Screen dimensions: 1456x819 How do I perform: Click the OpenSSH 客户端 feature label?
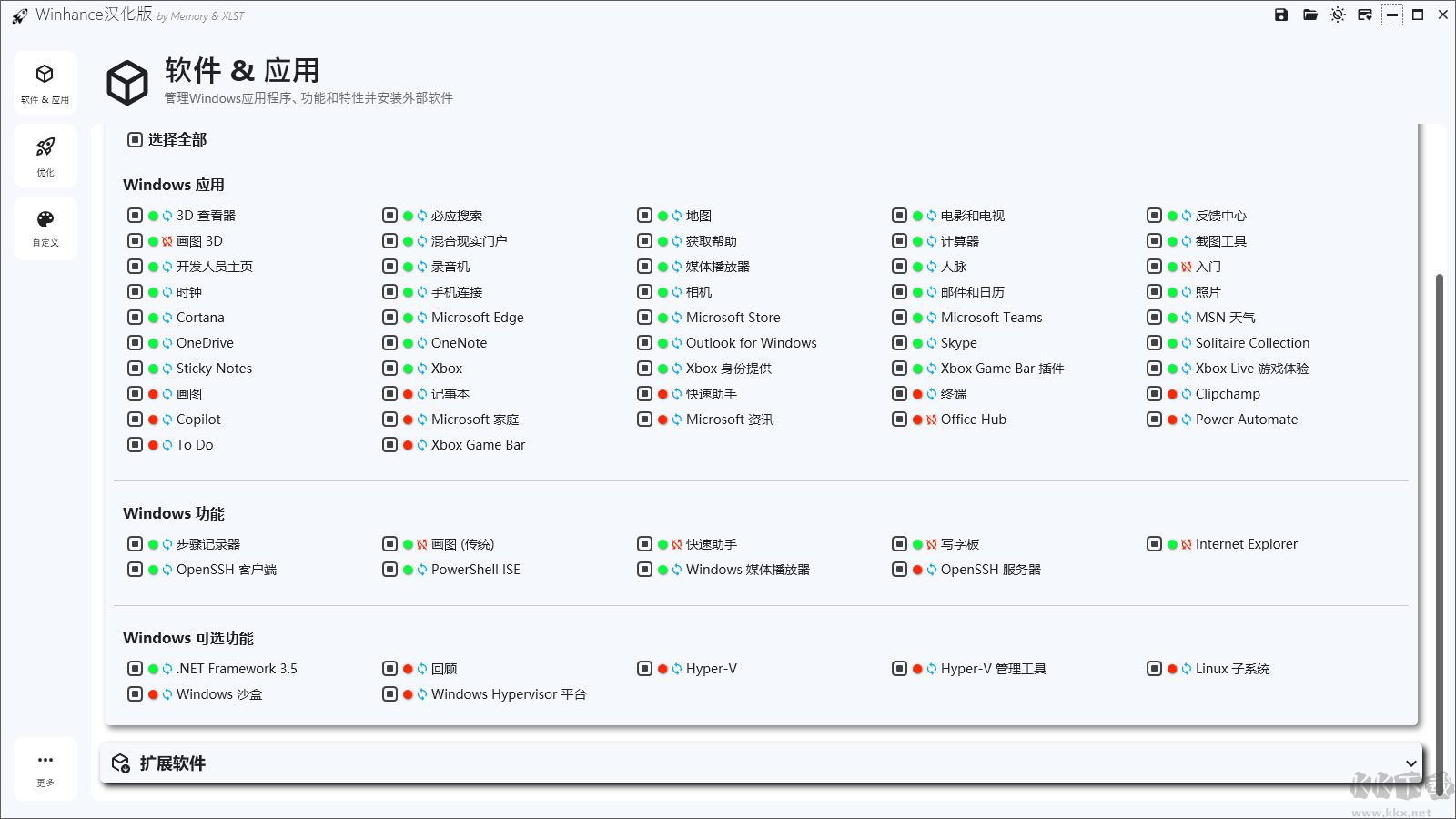[227, 570]
